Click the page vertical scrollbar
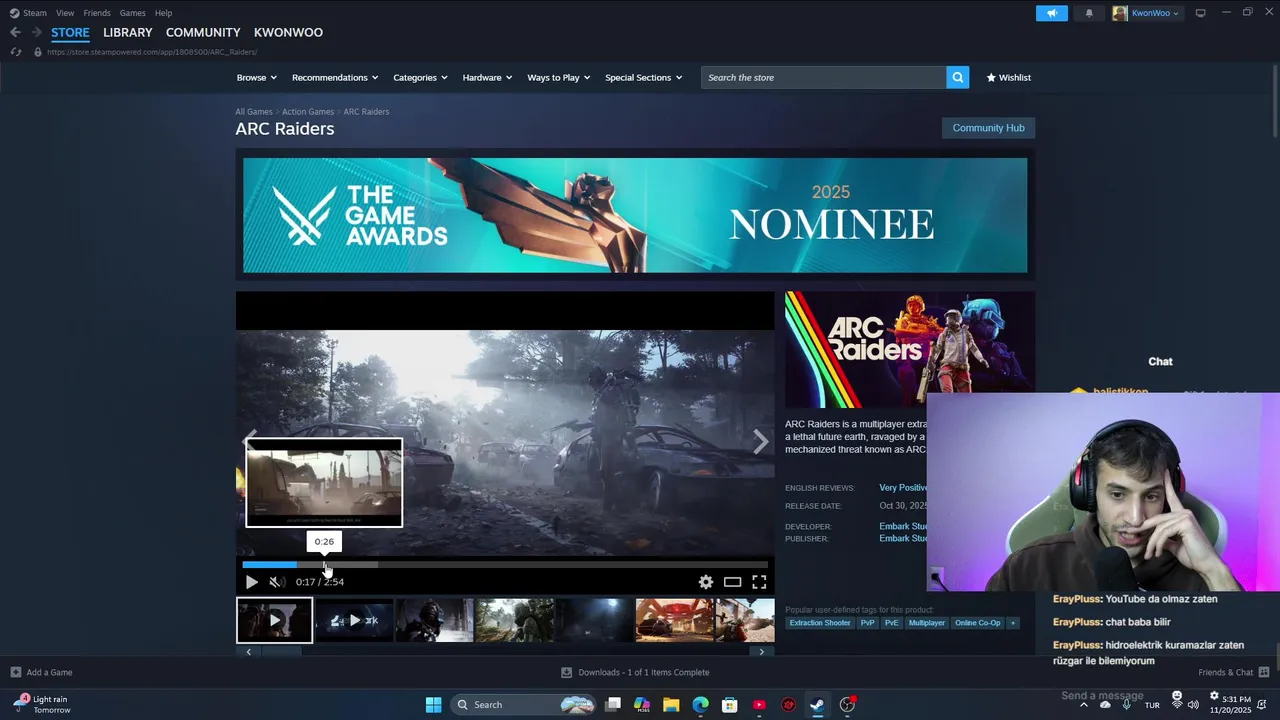The height and width of the screenshot is (720, 1280). [1275, 100]
